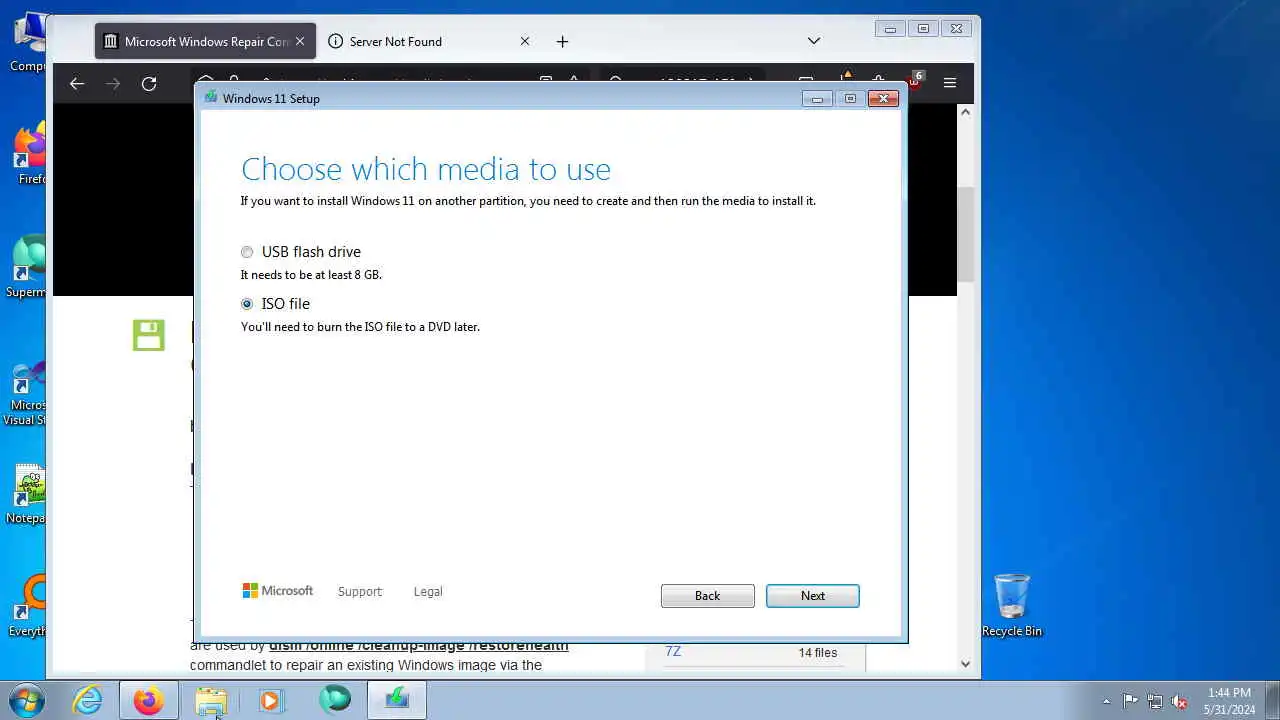Open Action Center flag icon

(1130, 701)
